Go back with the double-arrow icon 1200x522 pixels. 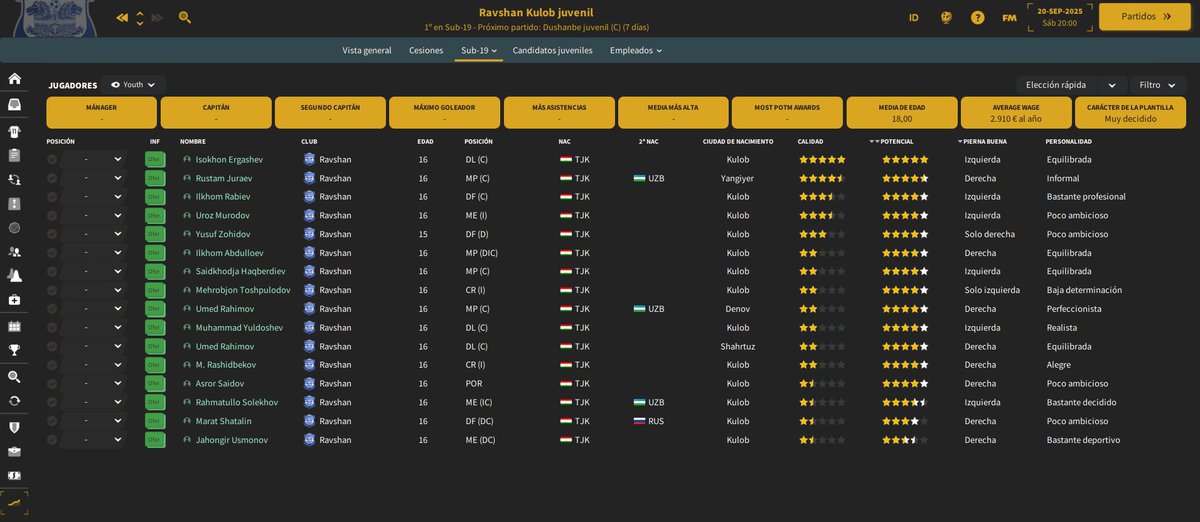pos(122,18)
